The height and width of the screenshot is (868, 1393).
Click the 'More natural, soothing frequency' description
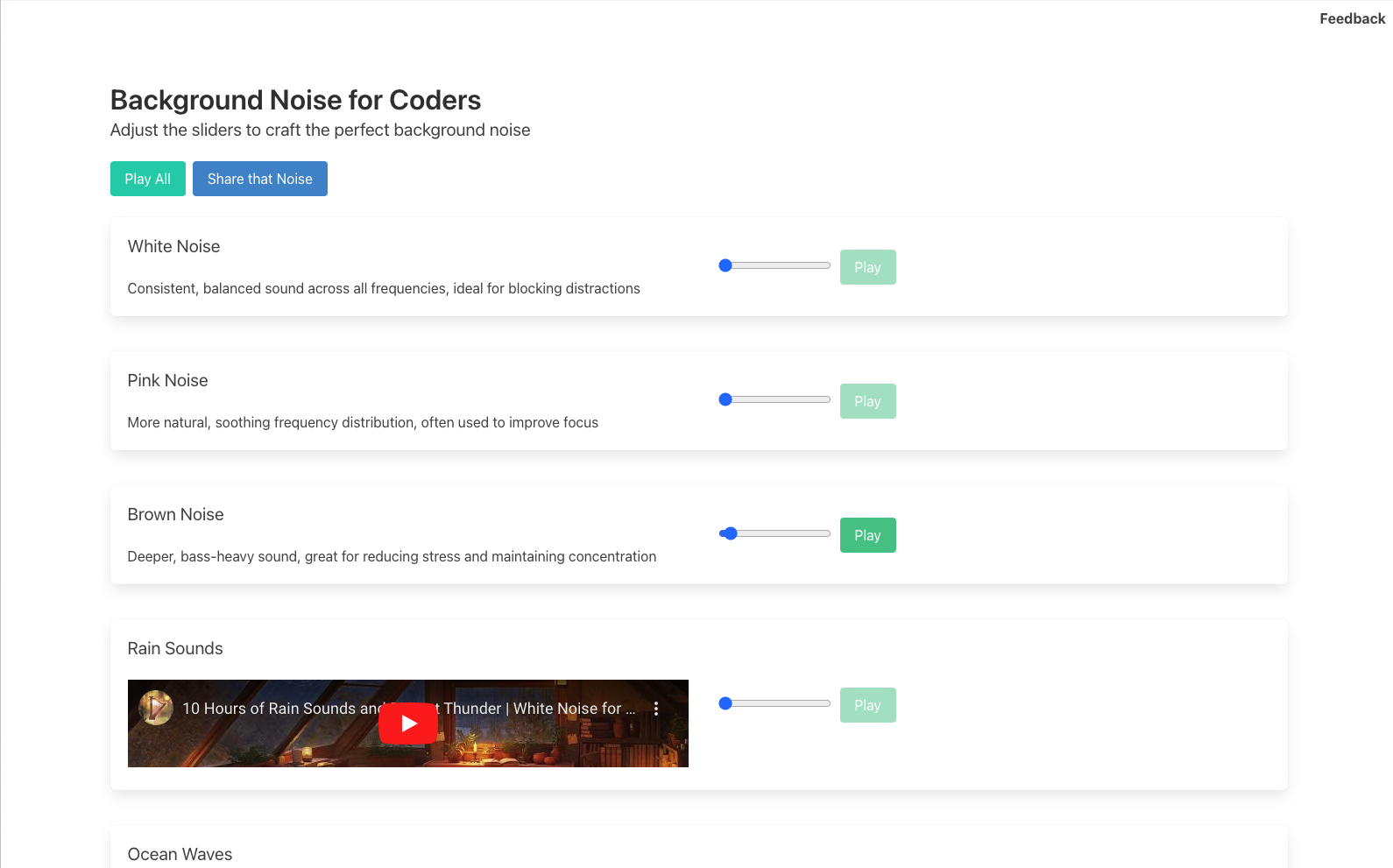[x=363, y=422]
